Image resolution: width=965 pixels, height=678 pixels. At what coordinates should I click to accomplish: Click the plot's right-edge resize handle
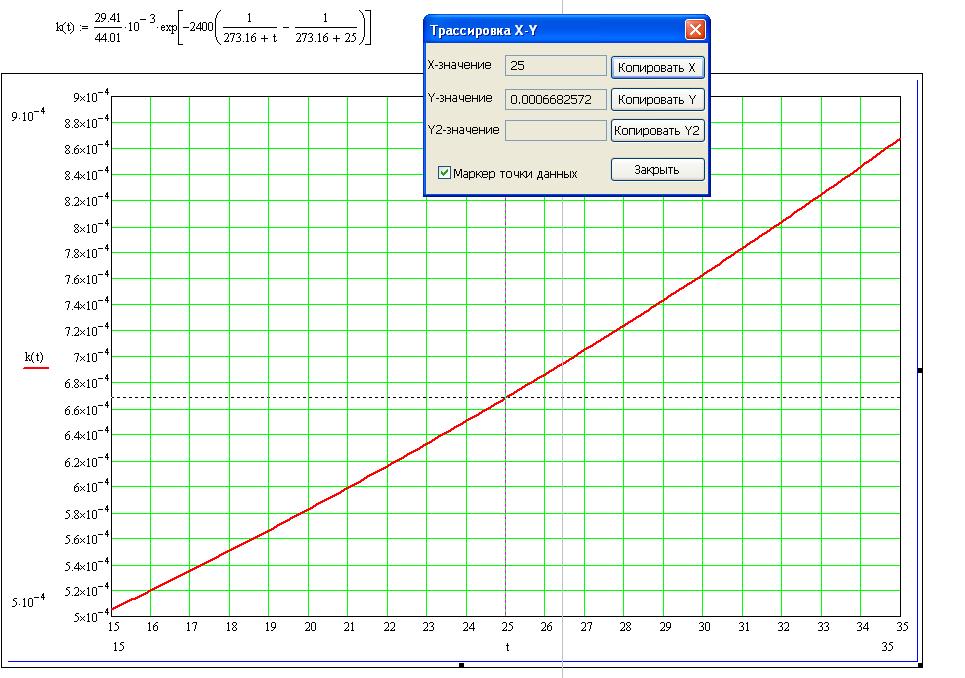[919, 371]
